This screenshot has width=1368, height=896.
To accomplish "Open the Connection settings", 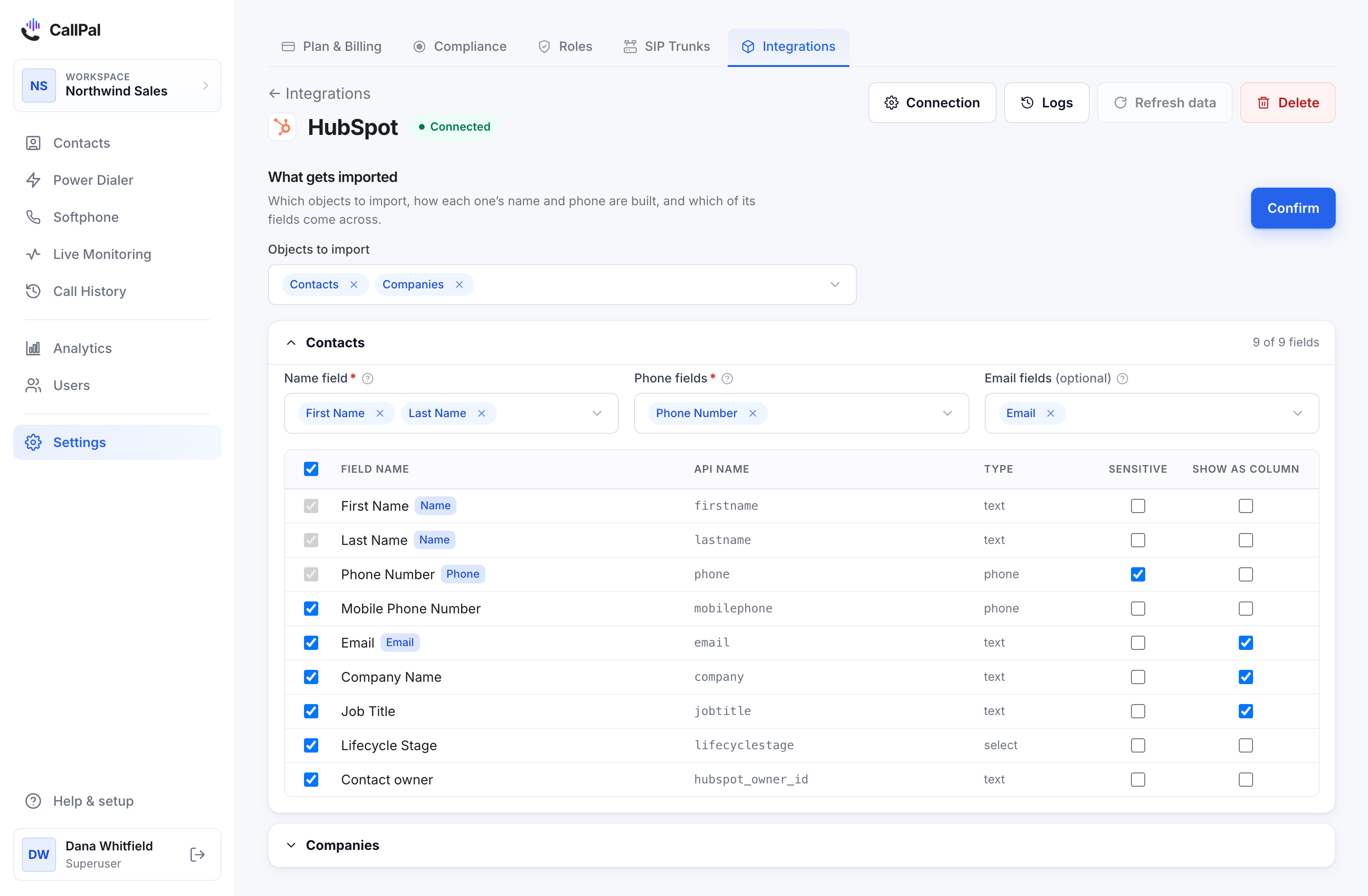I will (932, 102).
